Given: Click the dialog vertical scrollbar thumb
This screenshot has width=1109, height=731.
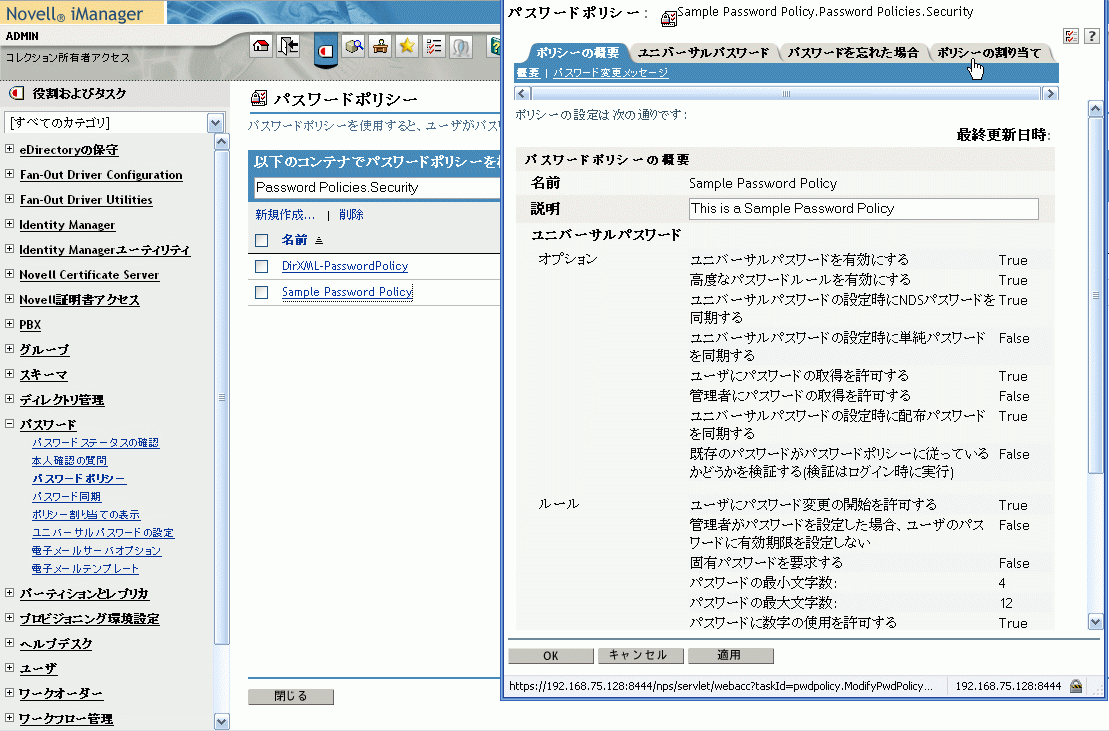Looking at the screenshot, I should point(1096,296).
